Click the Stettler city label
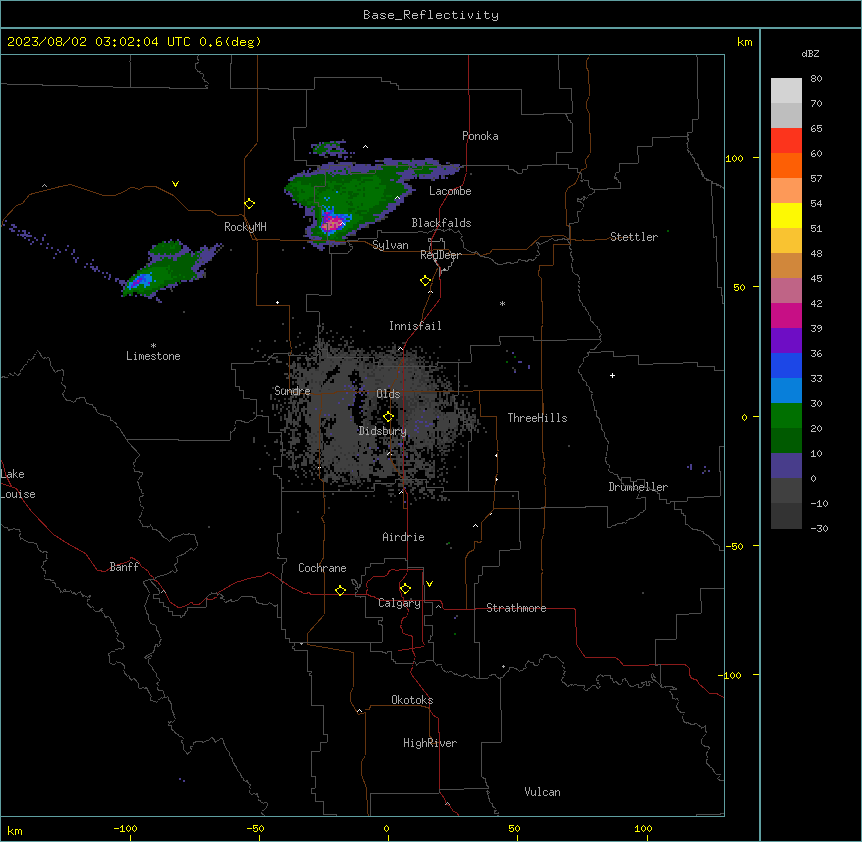The image size is (862, 842). (634, 237)
